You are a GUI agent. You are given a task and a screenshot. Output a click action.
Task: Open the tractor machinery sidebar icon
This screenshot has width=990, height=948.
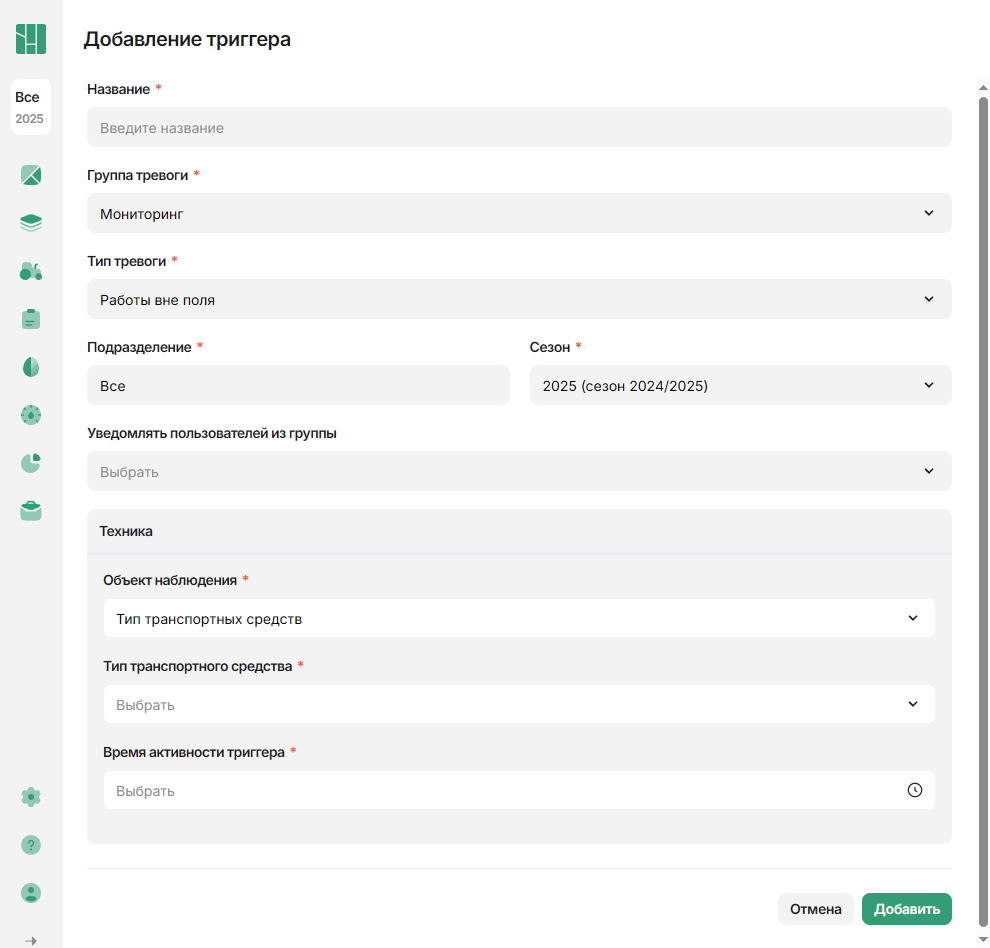pos(31,271)
